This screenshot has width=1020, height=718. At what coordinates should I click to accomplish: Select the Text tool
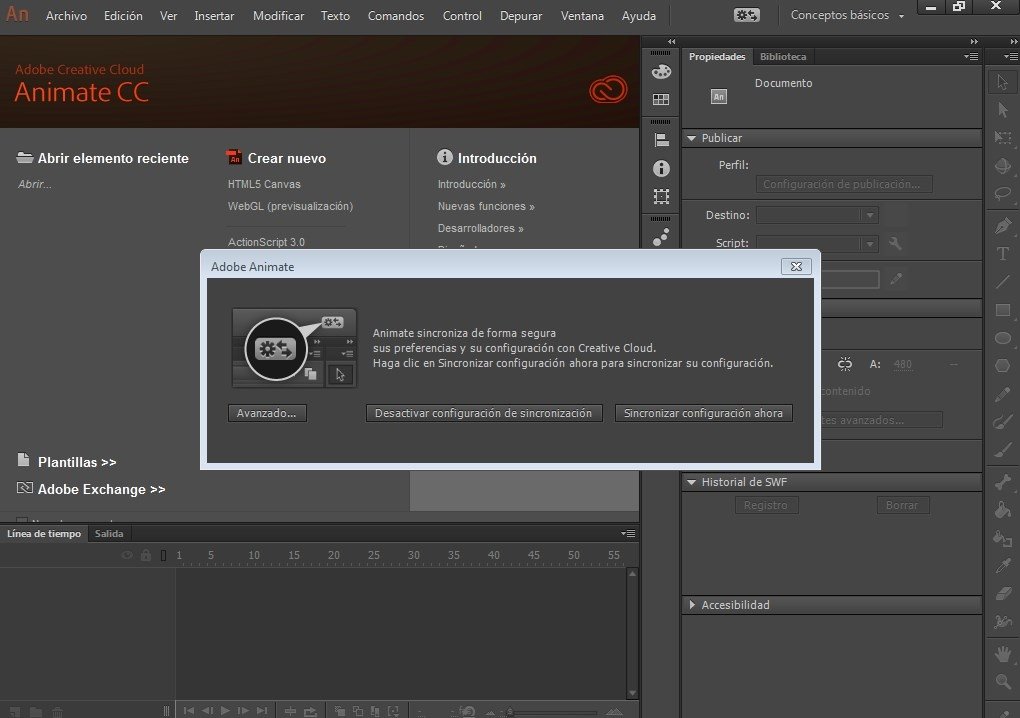(1002, 254)
